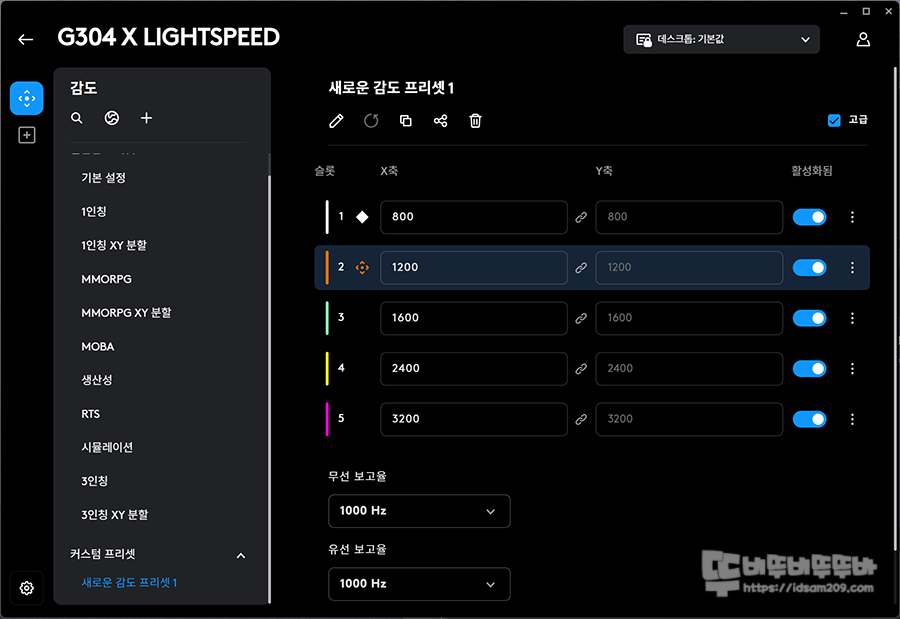
Task: Select the 1인칭 XY 분할 preset
Action: [114, 246]
